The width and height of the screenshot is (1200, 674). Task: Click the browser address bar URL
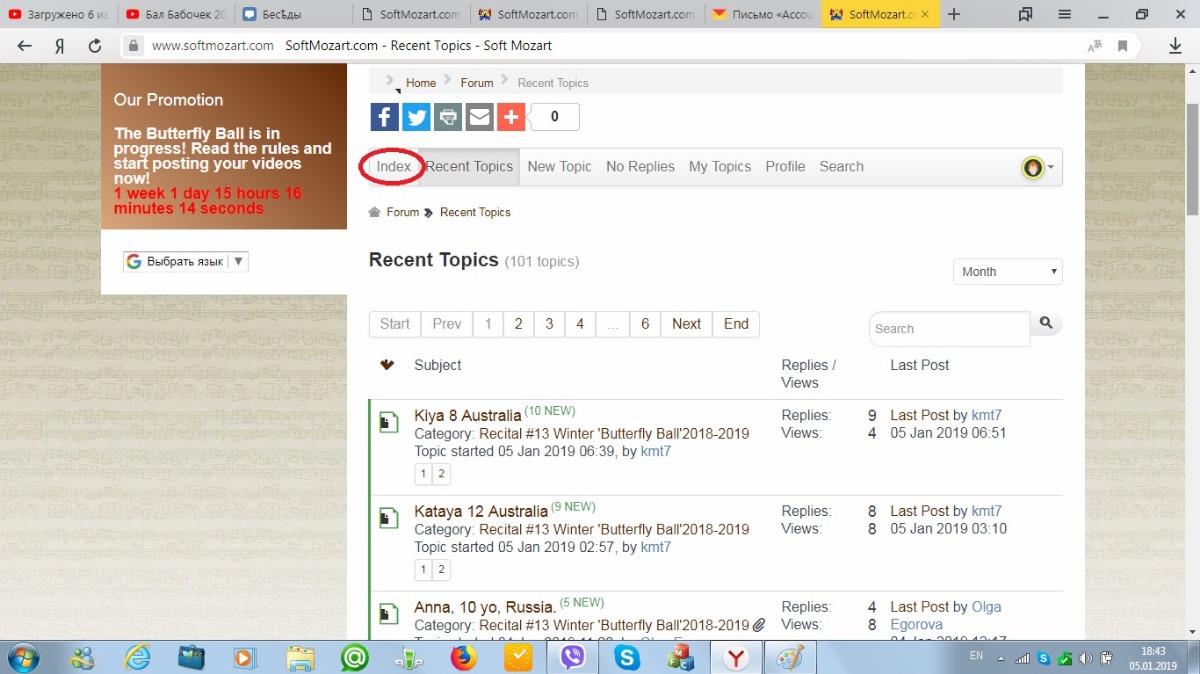pos(213,46)
